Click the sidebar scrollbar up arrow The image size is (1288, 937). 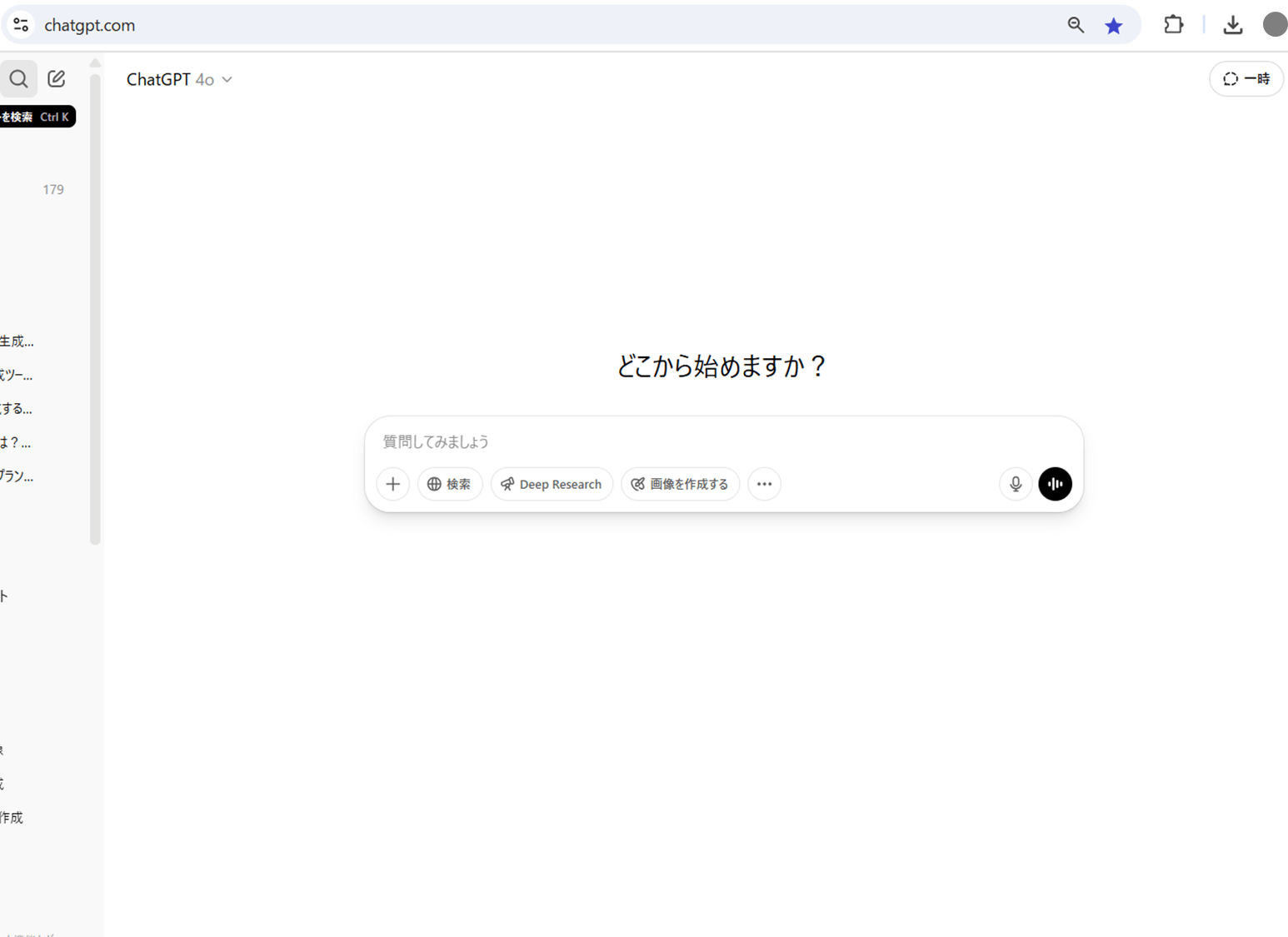[95, 63]
